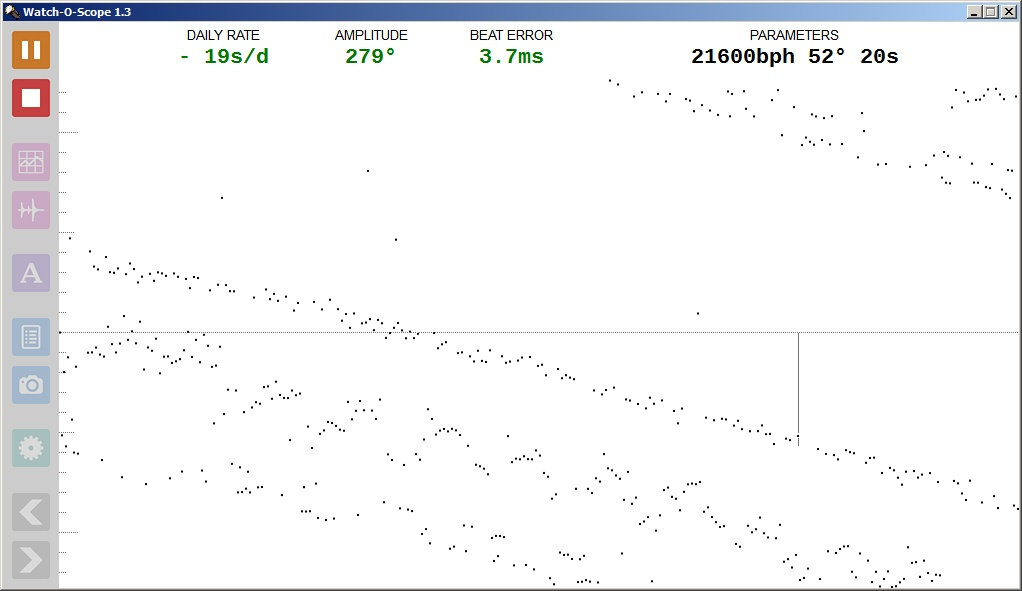Click the 'AMPLITUDE' heading

[x=371, y=35]
